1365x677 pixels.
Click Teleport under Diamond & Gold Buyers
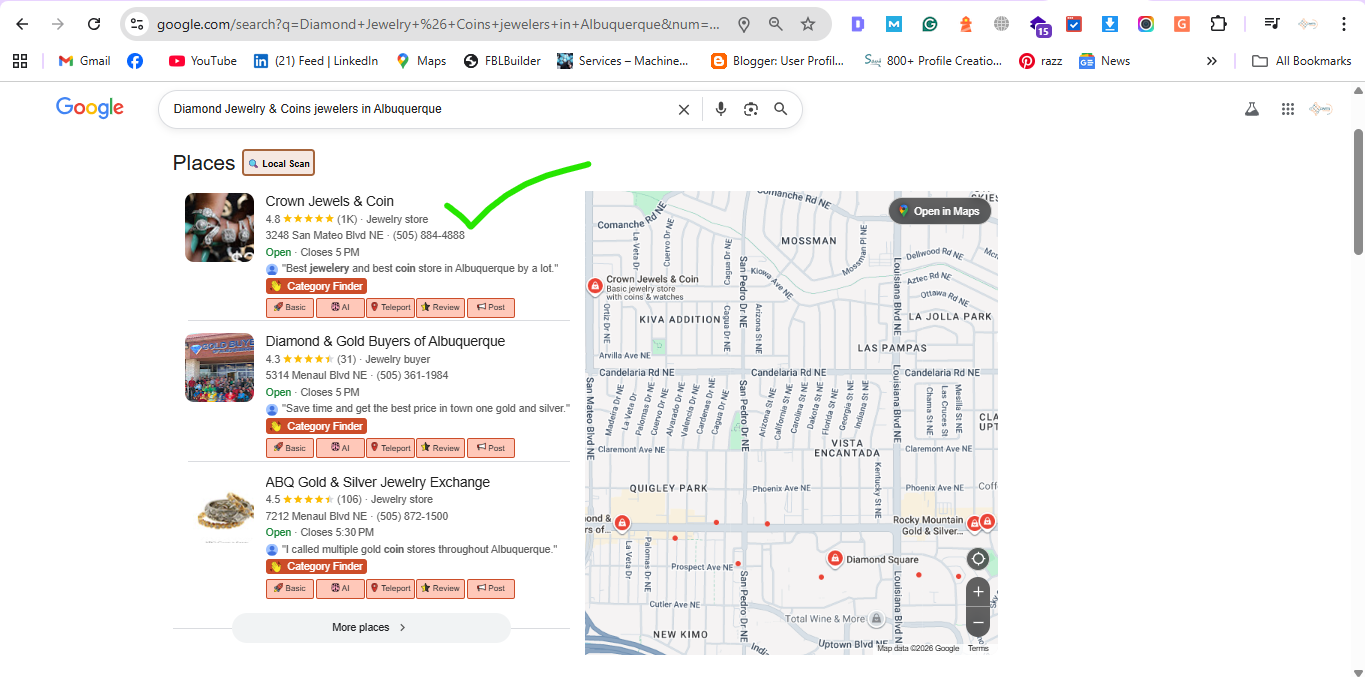[390, 448]
